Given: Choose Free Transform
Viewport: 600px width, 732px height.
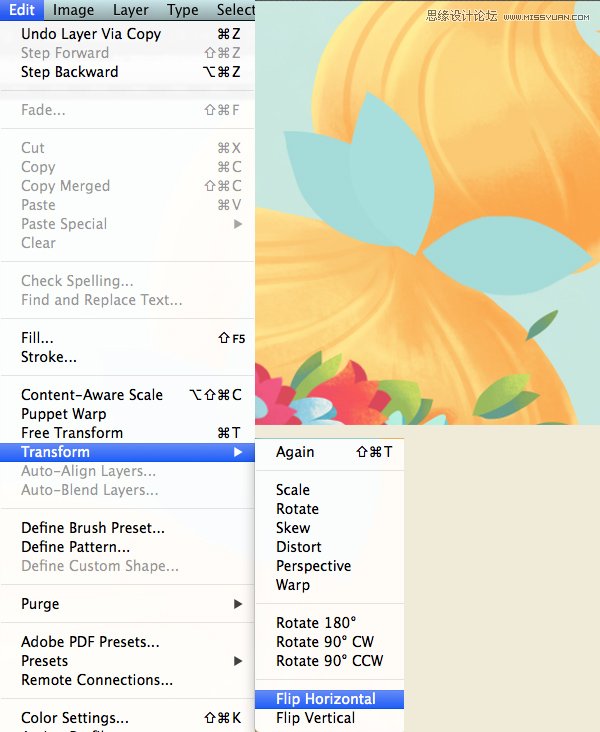Looking at the screenshot, I should [127, 433].
